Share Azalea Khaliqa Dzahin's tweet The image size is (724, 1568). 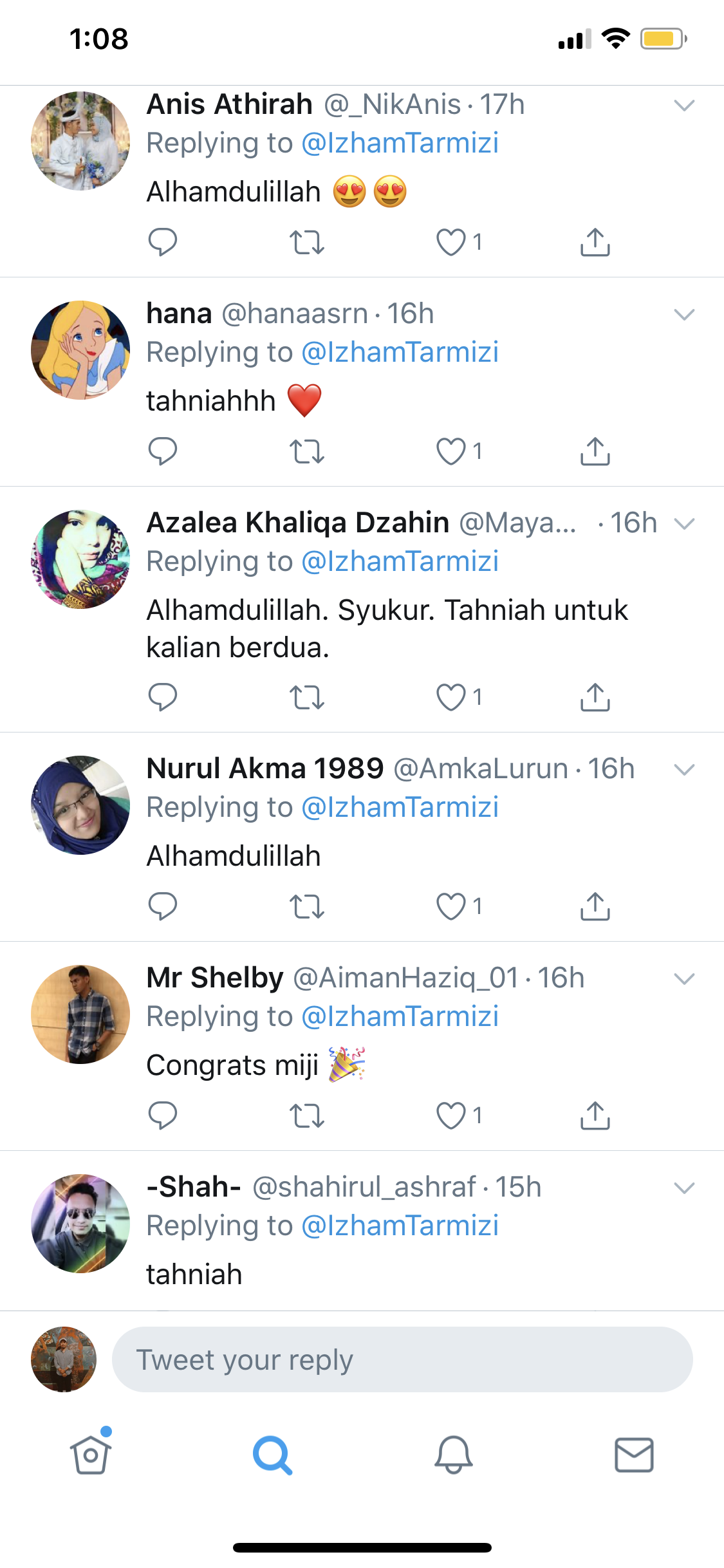[x=595, y=697]
